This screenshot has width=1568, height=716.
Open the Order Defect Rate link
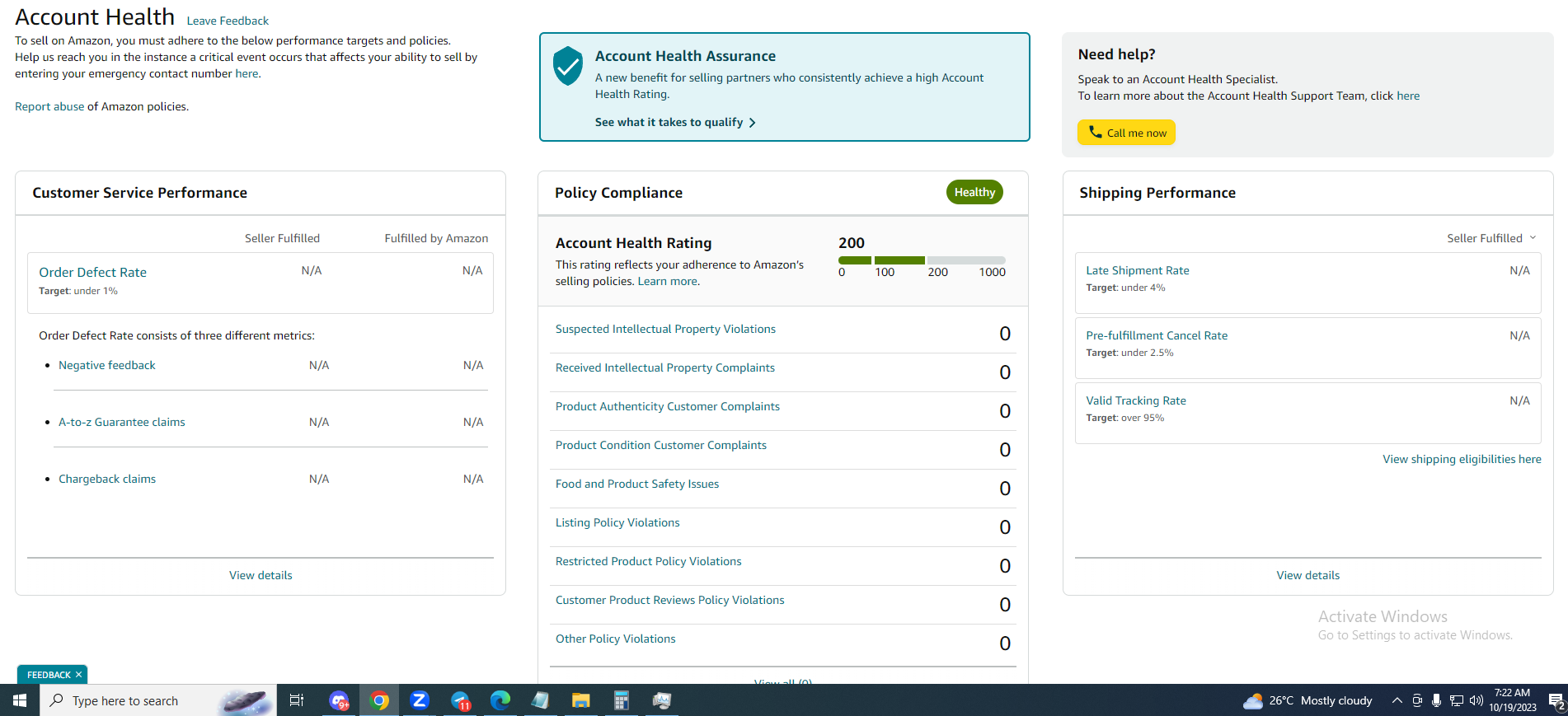click(x=92, y=272)
